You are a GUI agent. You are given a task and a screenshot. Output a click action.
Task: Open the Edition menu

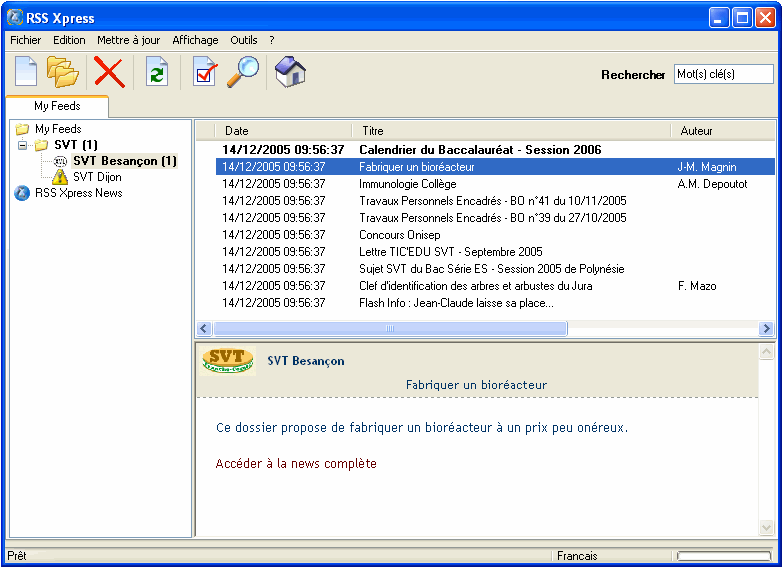pos(69,40)
